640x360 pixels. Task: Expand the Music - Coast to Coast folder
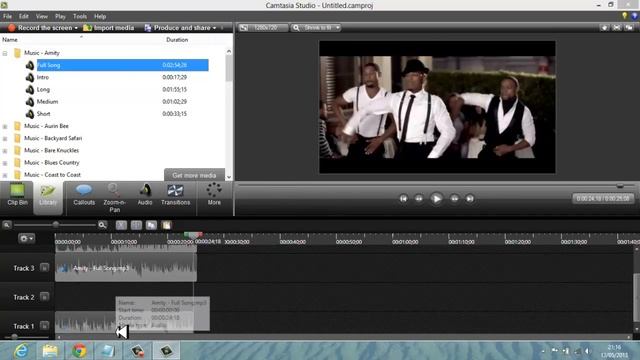[x=5, y=176]
